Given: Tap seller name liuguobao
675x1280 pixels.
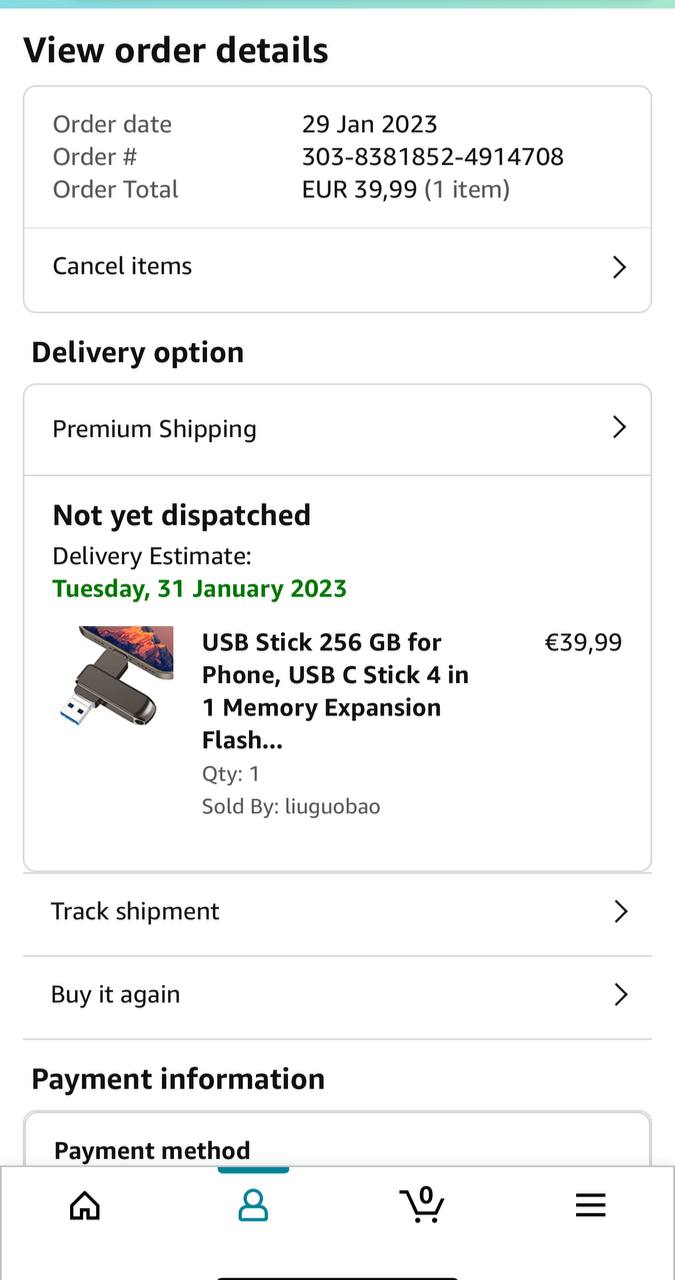Looking at the screenshot, I should pos(332,806).
